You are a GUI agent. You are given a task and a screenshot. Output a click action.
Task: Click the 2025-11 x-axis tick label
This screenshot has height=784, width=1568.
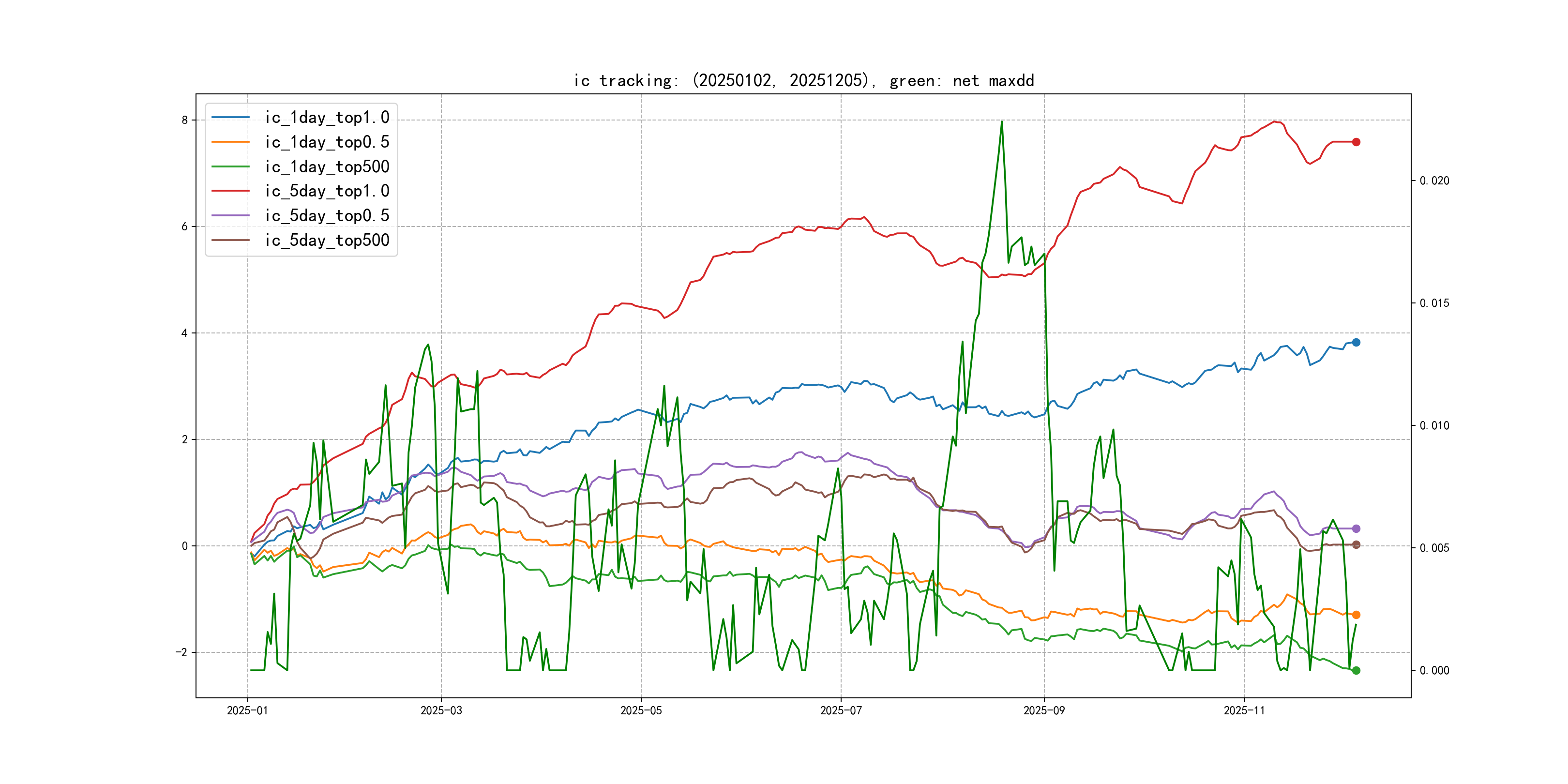(1244, 710)
